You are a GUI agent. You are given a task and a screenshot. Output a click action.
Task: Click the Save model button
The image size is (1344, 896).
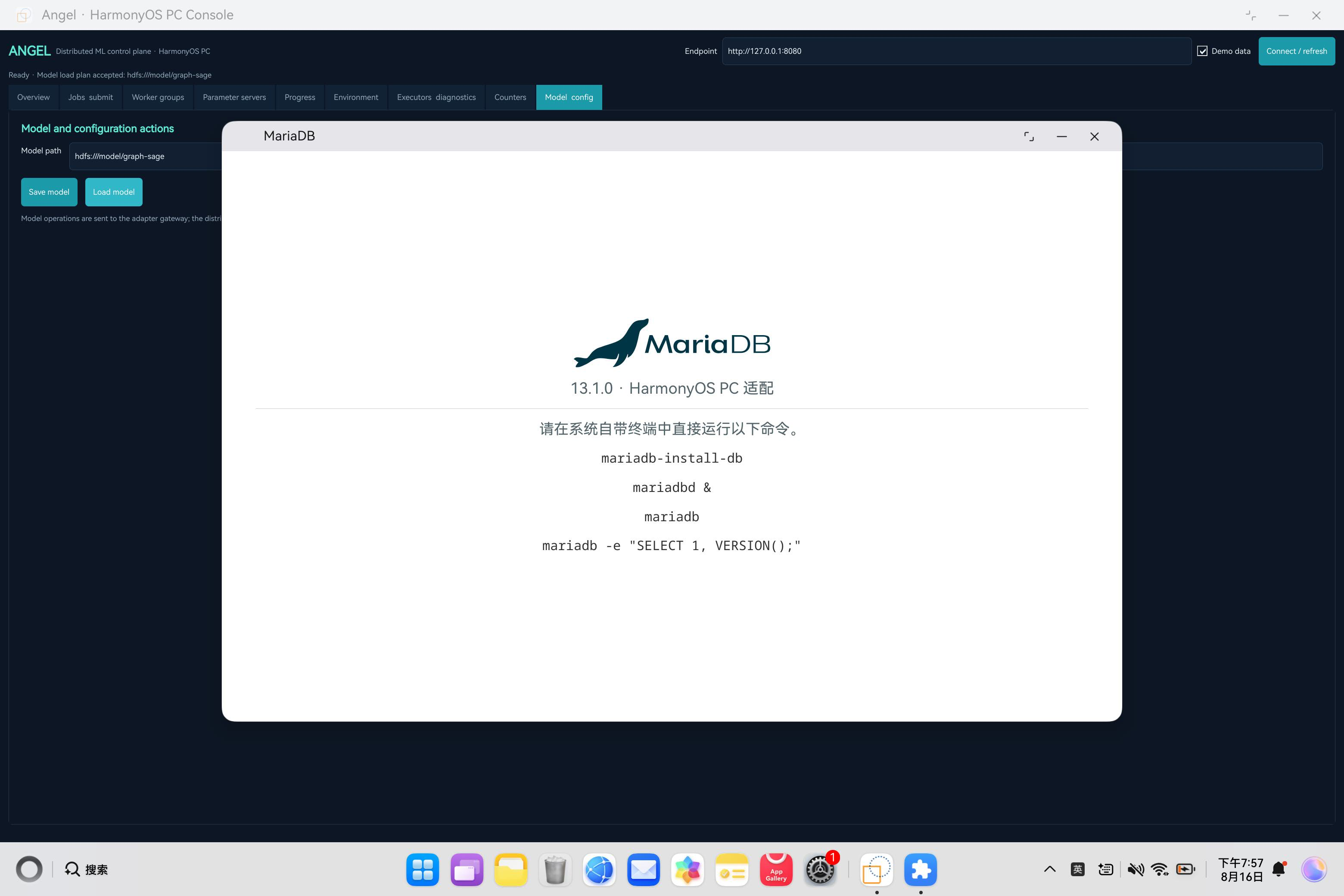click(49, 192)
